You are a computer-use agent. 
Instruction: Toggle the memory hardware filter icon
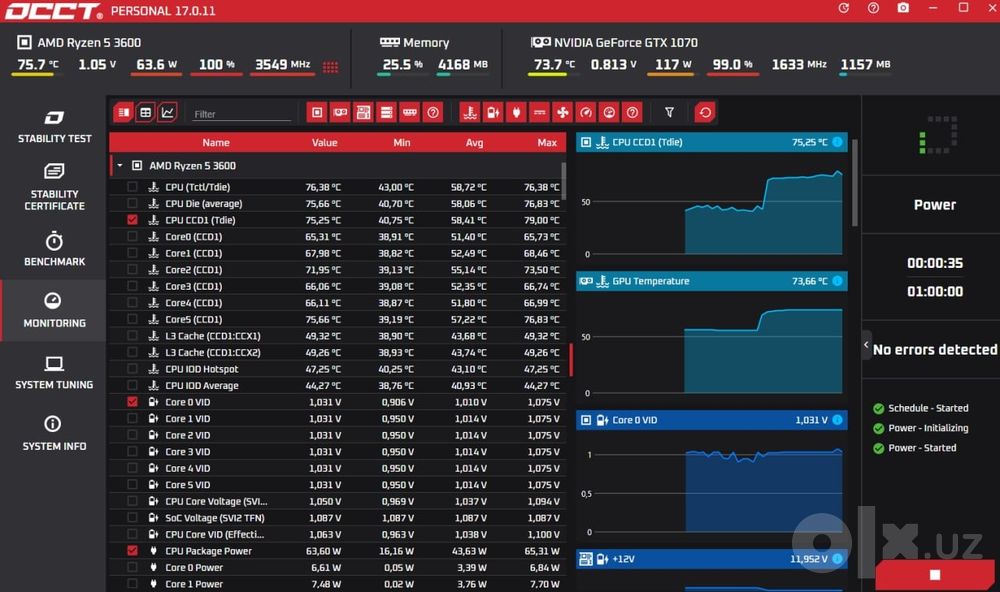coord(409,113)
